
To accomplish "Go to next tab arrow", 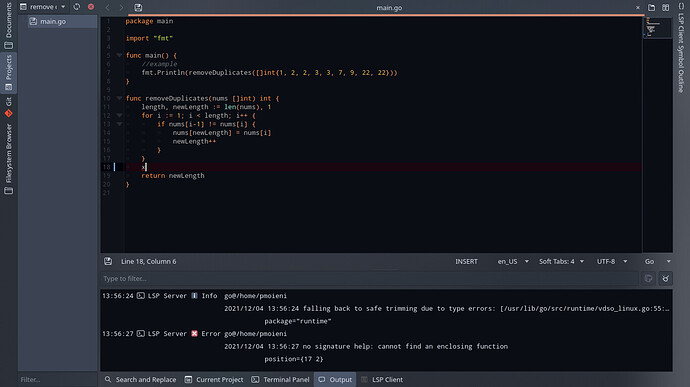I will (x=121, y=7).
